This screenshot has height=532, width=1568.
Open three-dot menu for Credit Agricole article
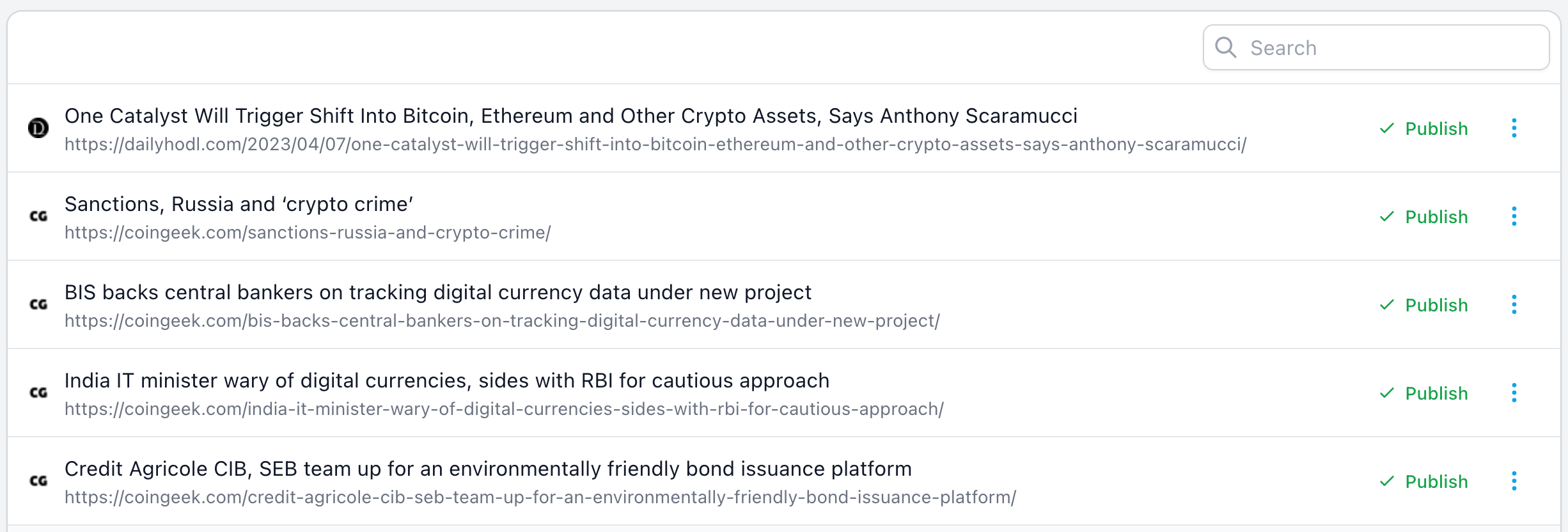(x=1514, y=481)
